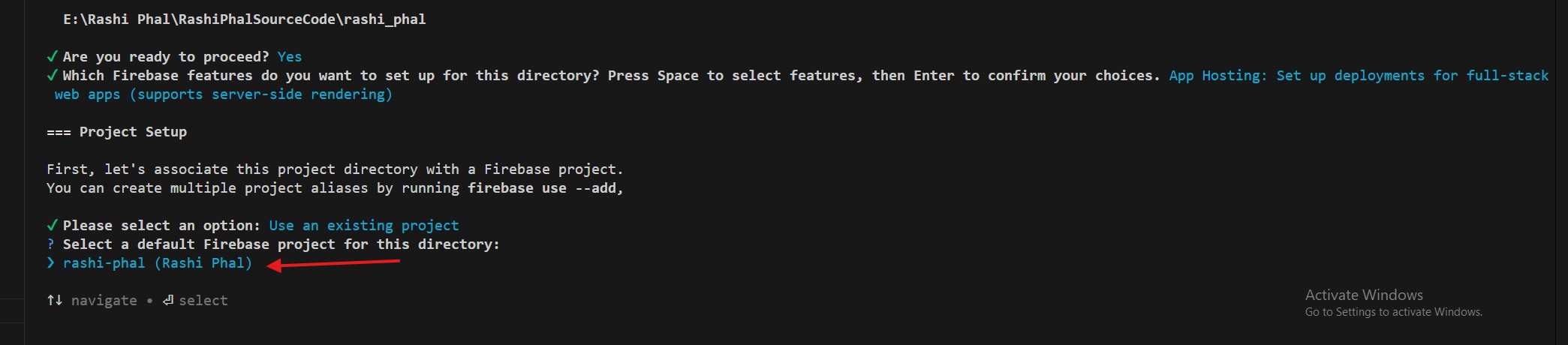
Task: Click the checkmark beside 'Which Firebase features'
Action: [x=52, y=76]
